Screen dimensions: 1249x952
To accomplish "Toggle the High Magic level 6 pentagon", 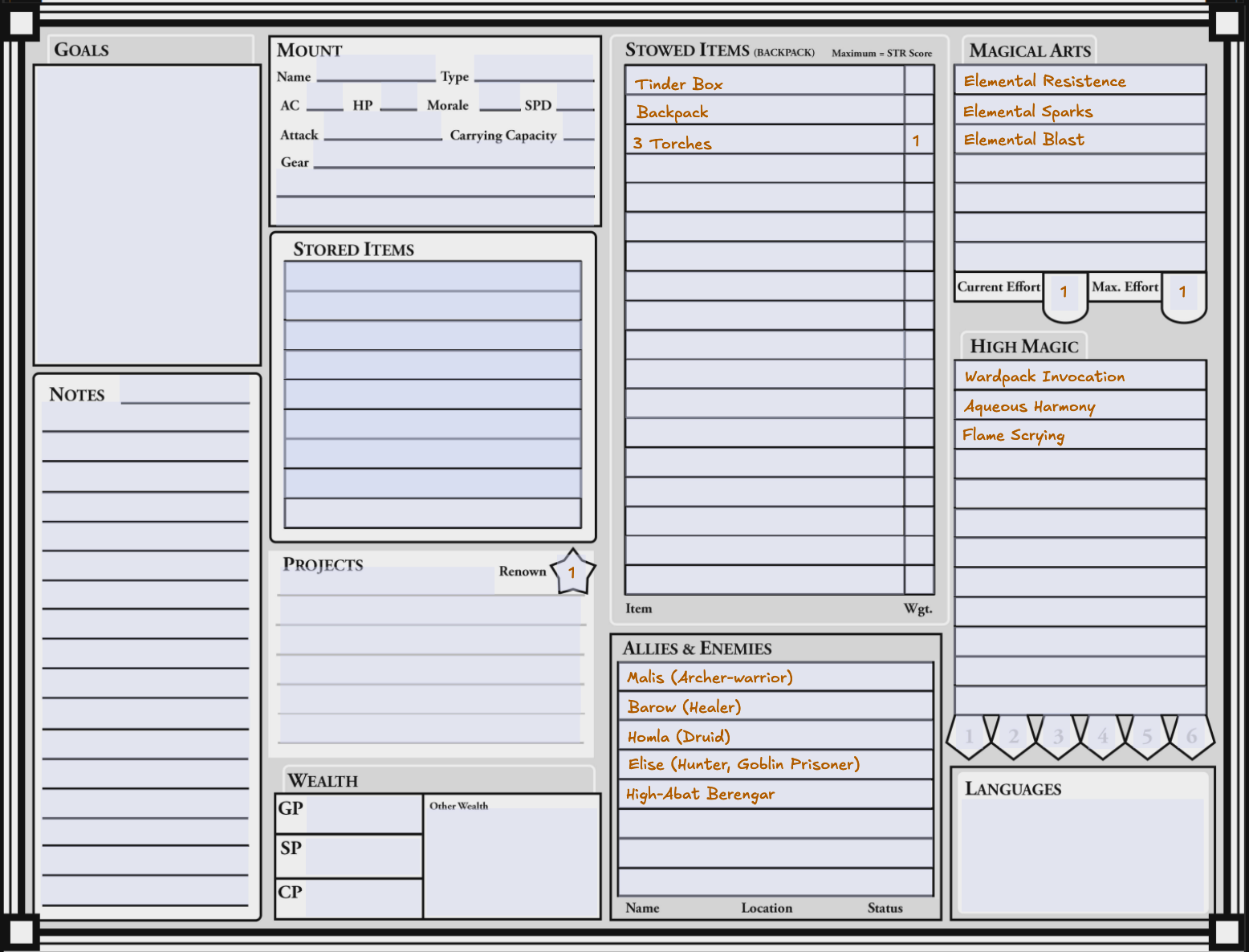I will (1192, 737).
